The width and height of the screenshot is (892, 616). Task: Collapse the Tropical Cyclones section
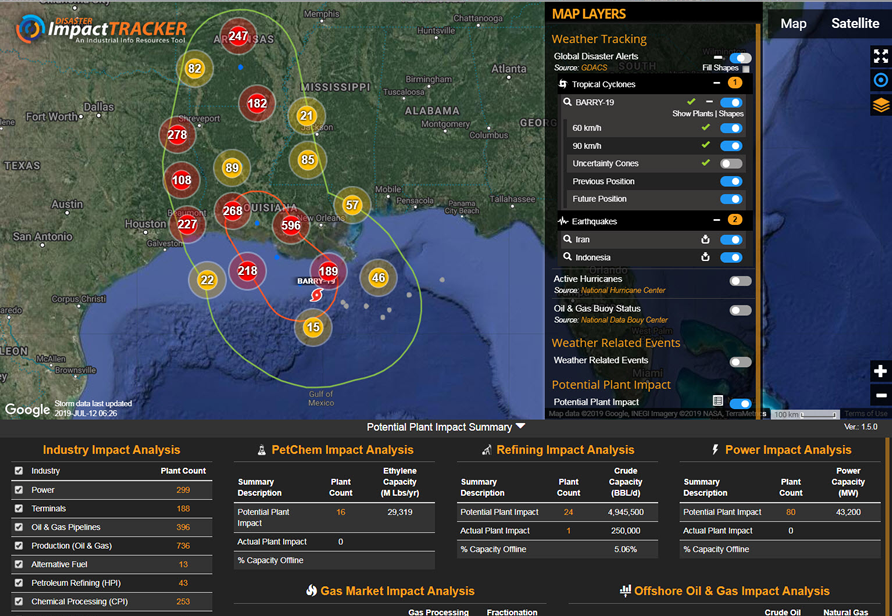(x=716, y=83)
